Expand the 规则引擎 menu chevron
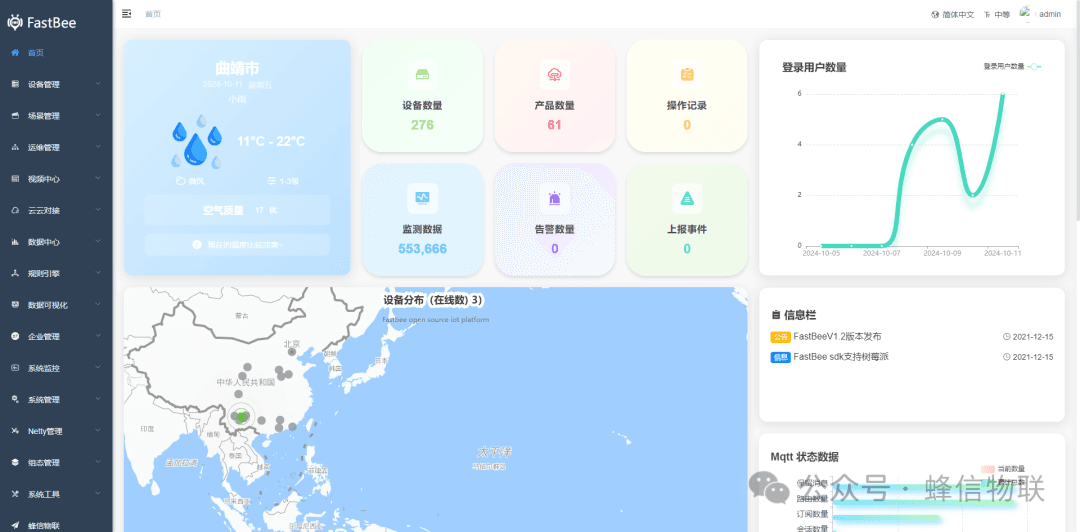The width and height of the screenshot is (1080, 532). 98,274
